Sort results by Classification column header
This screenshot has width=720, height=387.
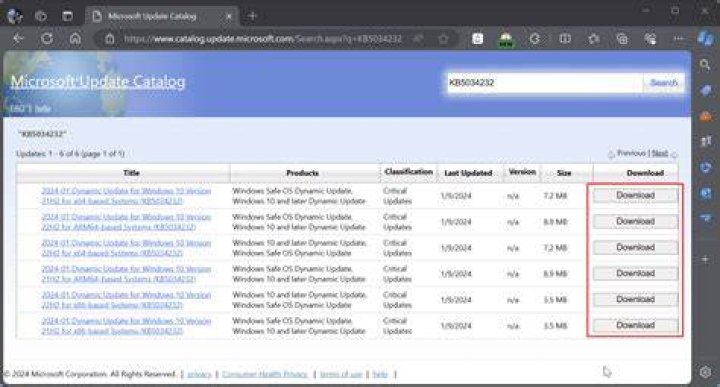409,172
